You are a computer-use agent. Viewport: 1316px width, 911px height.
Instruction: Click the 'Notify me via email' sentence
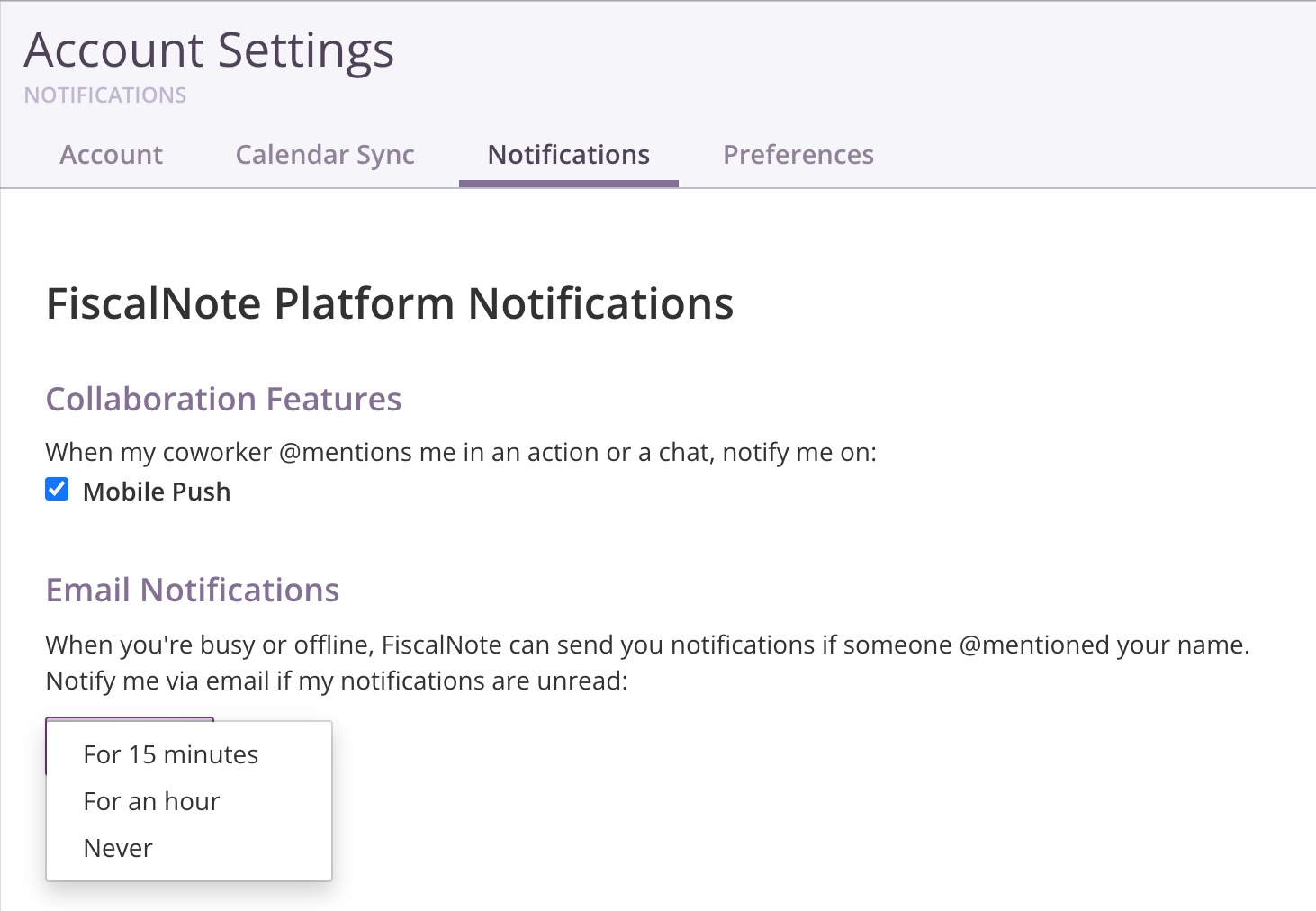(x=337, y=681)
